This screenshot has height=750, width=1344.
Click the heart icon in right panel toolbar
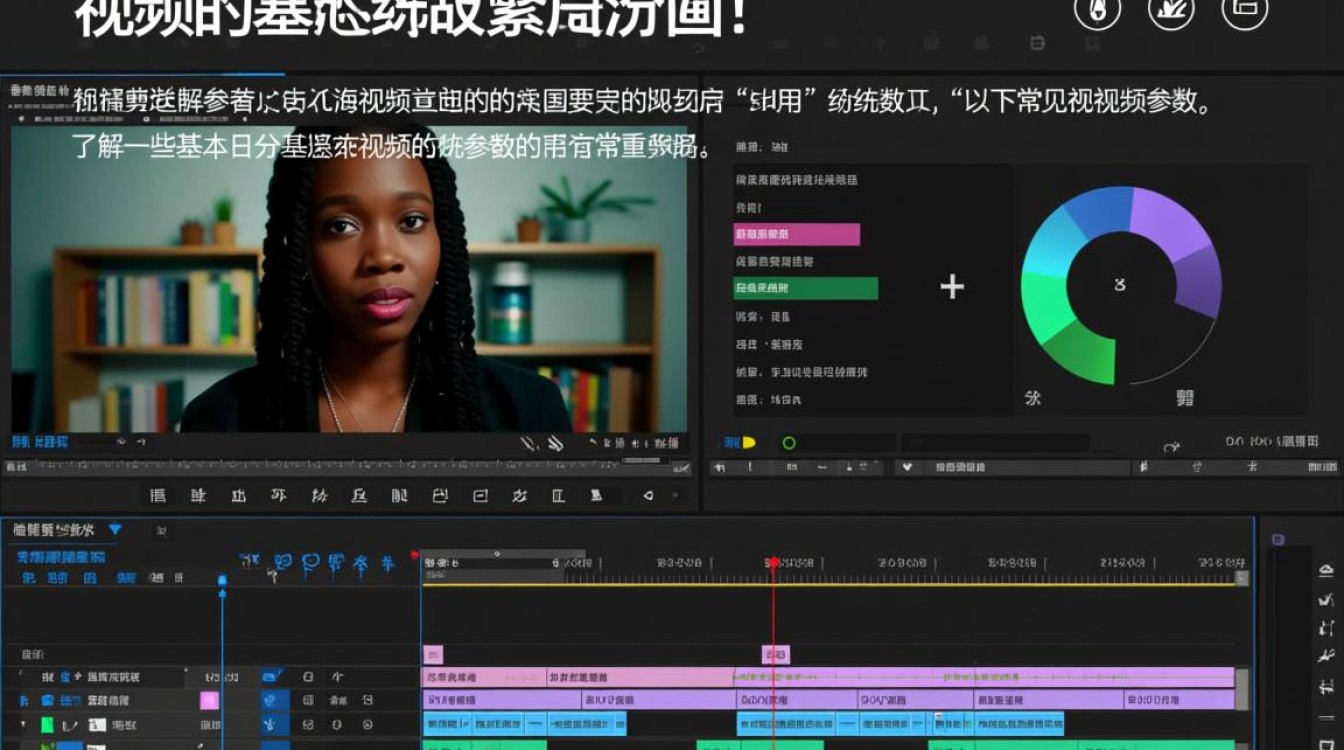[x=907, y=467]
